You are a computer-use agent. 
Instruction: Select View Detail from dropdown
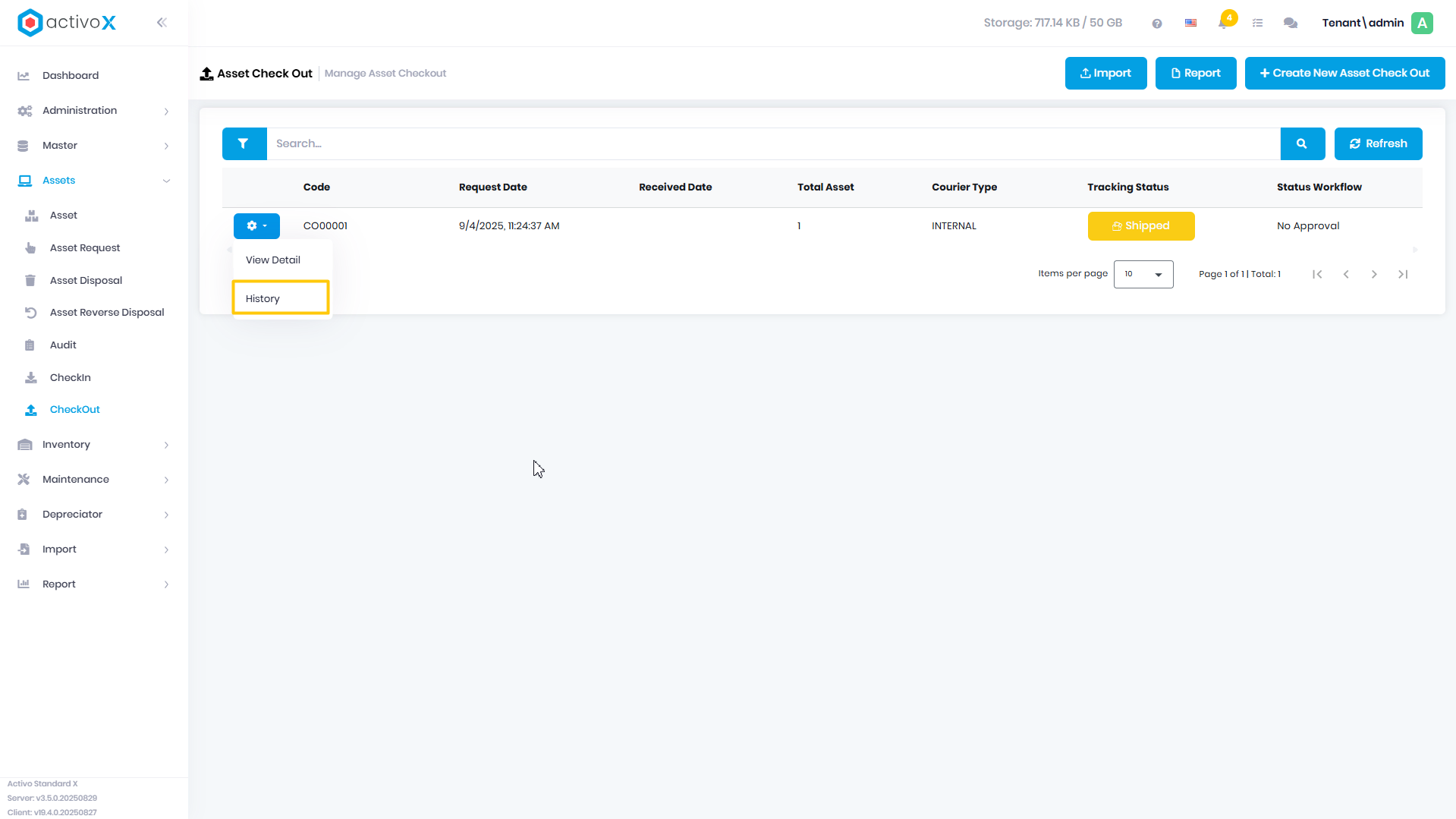coord(273,260)
